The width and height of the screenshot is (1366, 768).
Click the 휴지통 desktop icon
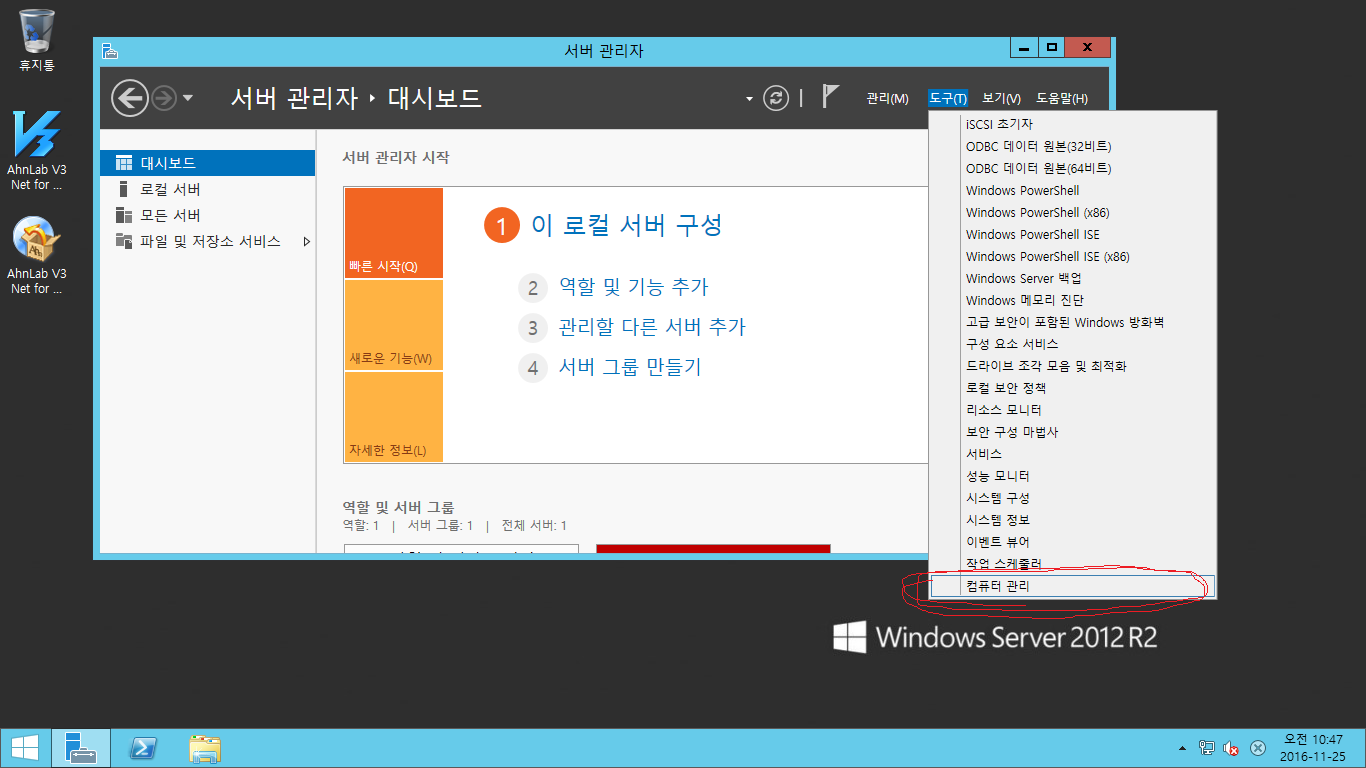pos(37,40)
